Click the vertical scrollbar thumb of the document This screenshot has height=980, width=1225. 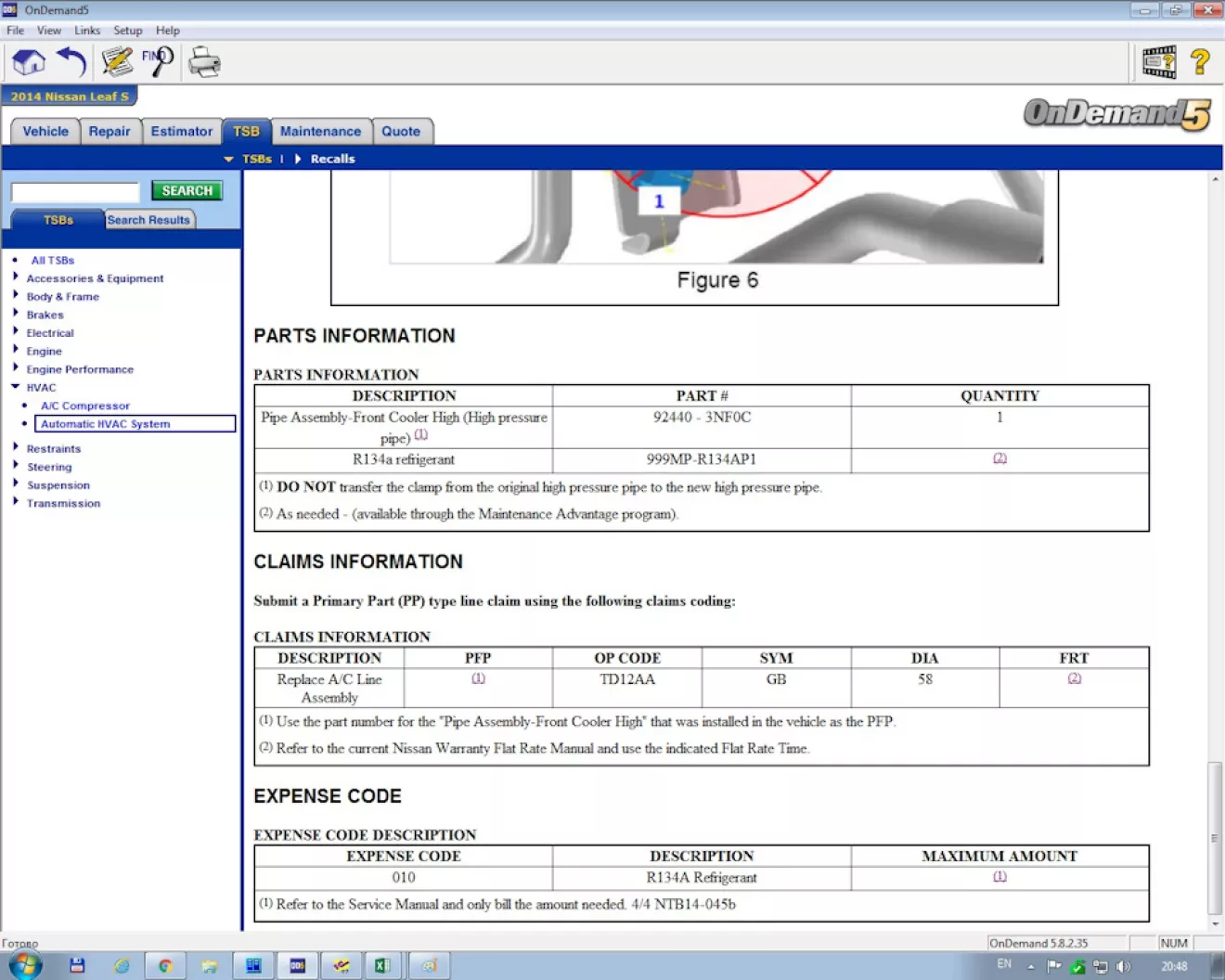click(x=1215, y=838)
